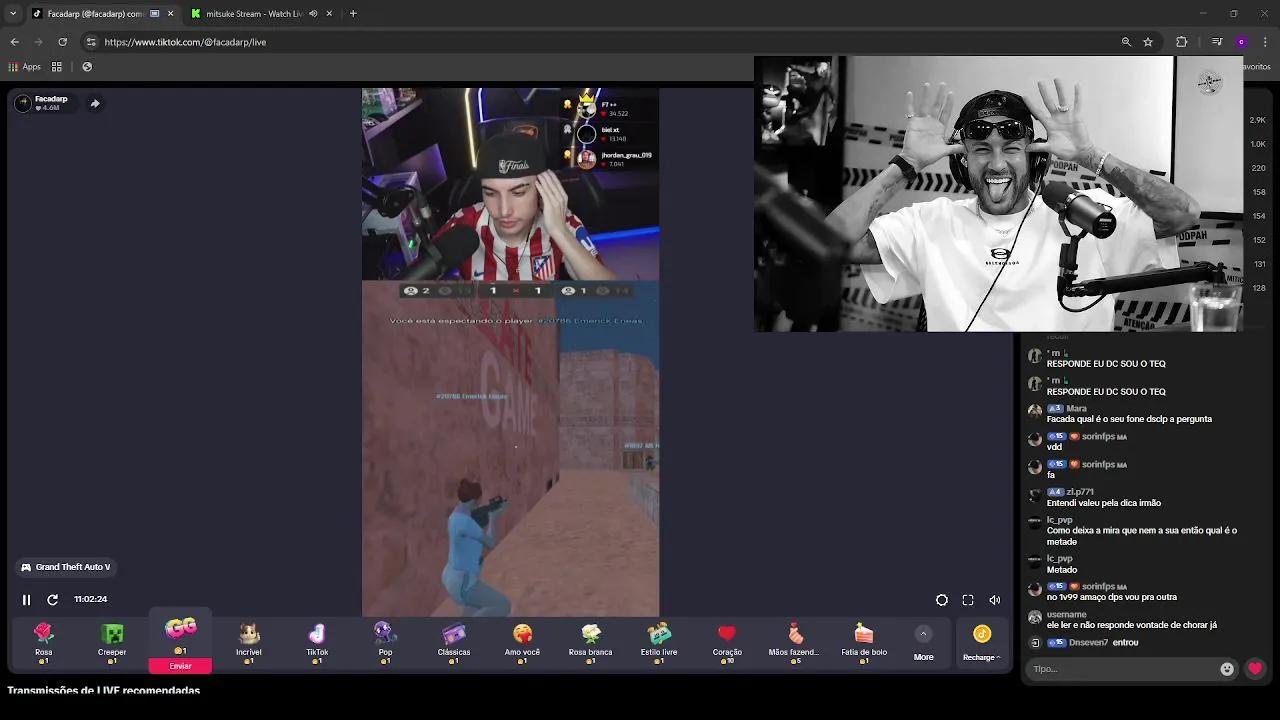The height and width of the screenshot is (720, 1280).
Task: Open the Apps bookmarks shortcut
Action: point(25,67)
